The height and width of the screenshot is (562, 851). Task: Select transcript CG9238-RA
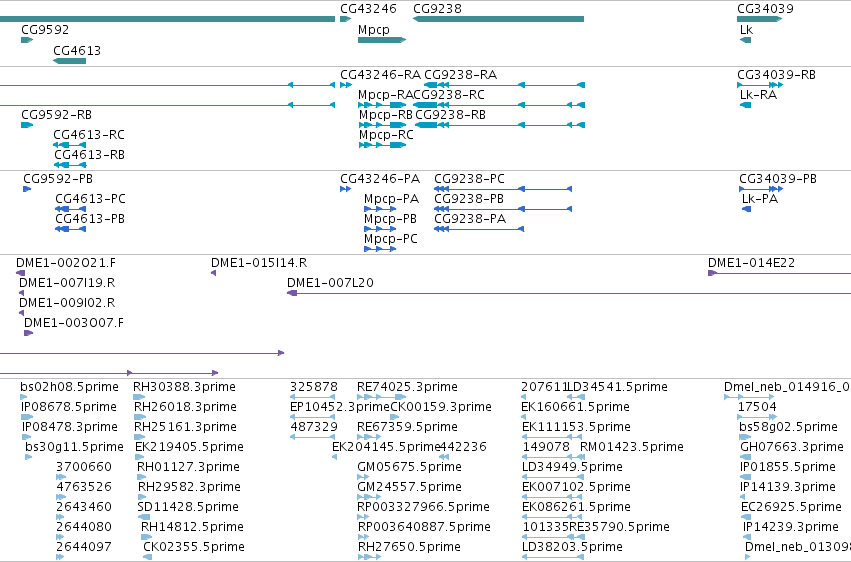pyautogui.click(x=460, y=75)
